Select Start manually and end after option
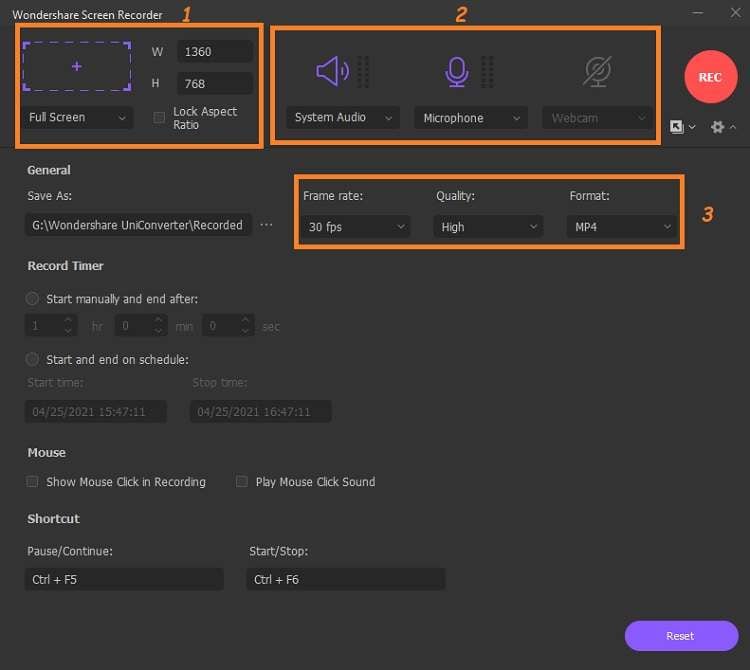The height and width of the screenshot is (670, 750). coord(32,299)
